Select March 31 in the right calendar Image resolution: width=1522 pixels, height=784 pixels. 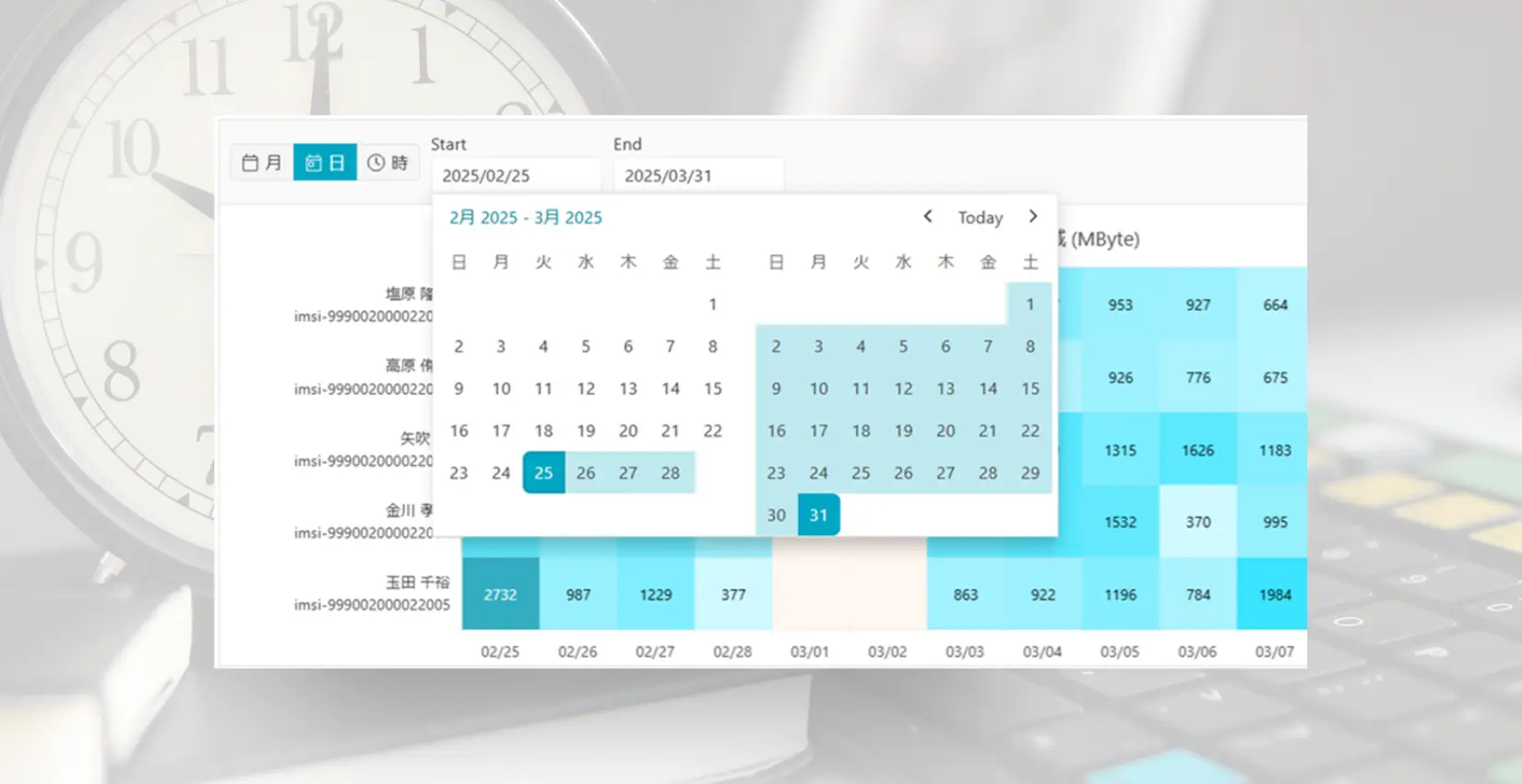[x=818, y=515]
